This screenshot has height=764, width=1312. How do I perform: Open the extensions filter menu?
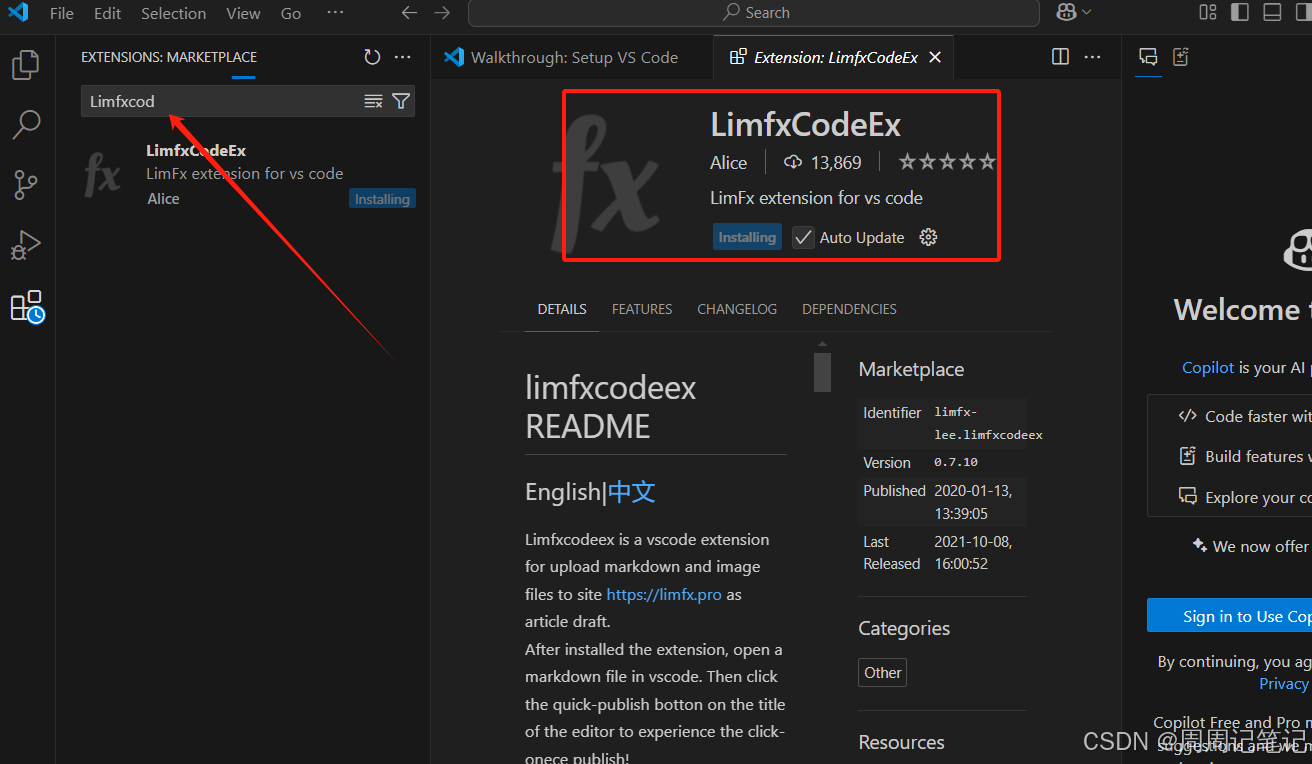point(401,101)
